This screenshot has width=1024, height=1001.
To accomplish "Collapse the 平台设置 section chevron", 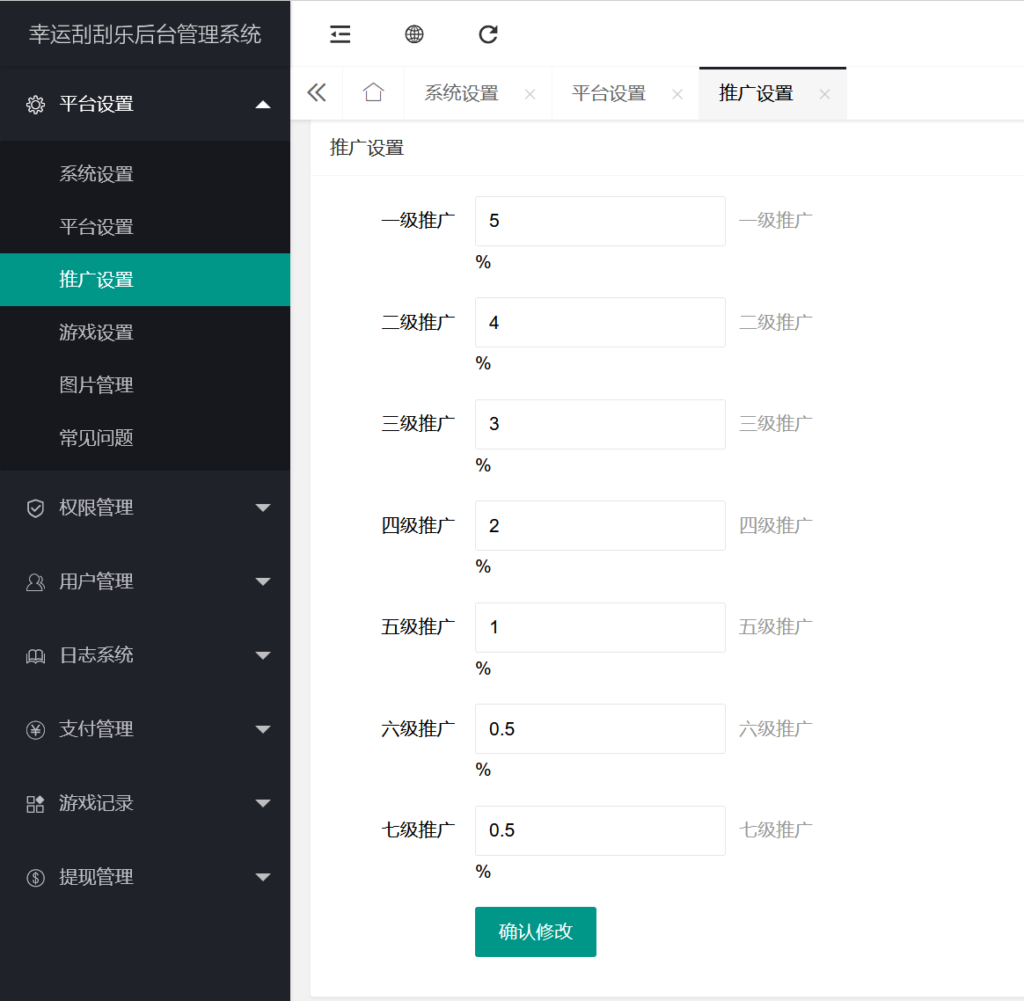I will click(x=263, y=104).
